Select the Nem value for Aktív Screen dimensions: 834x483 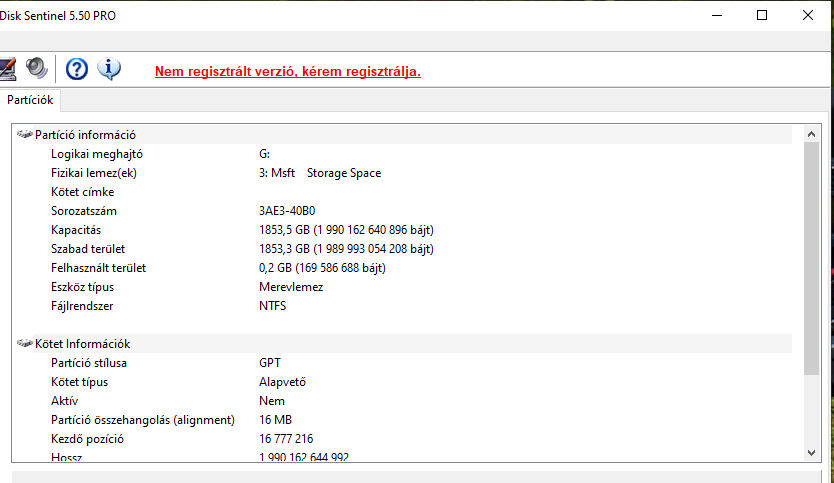[x=272, y=401]
